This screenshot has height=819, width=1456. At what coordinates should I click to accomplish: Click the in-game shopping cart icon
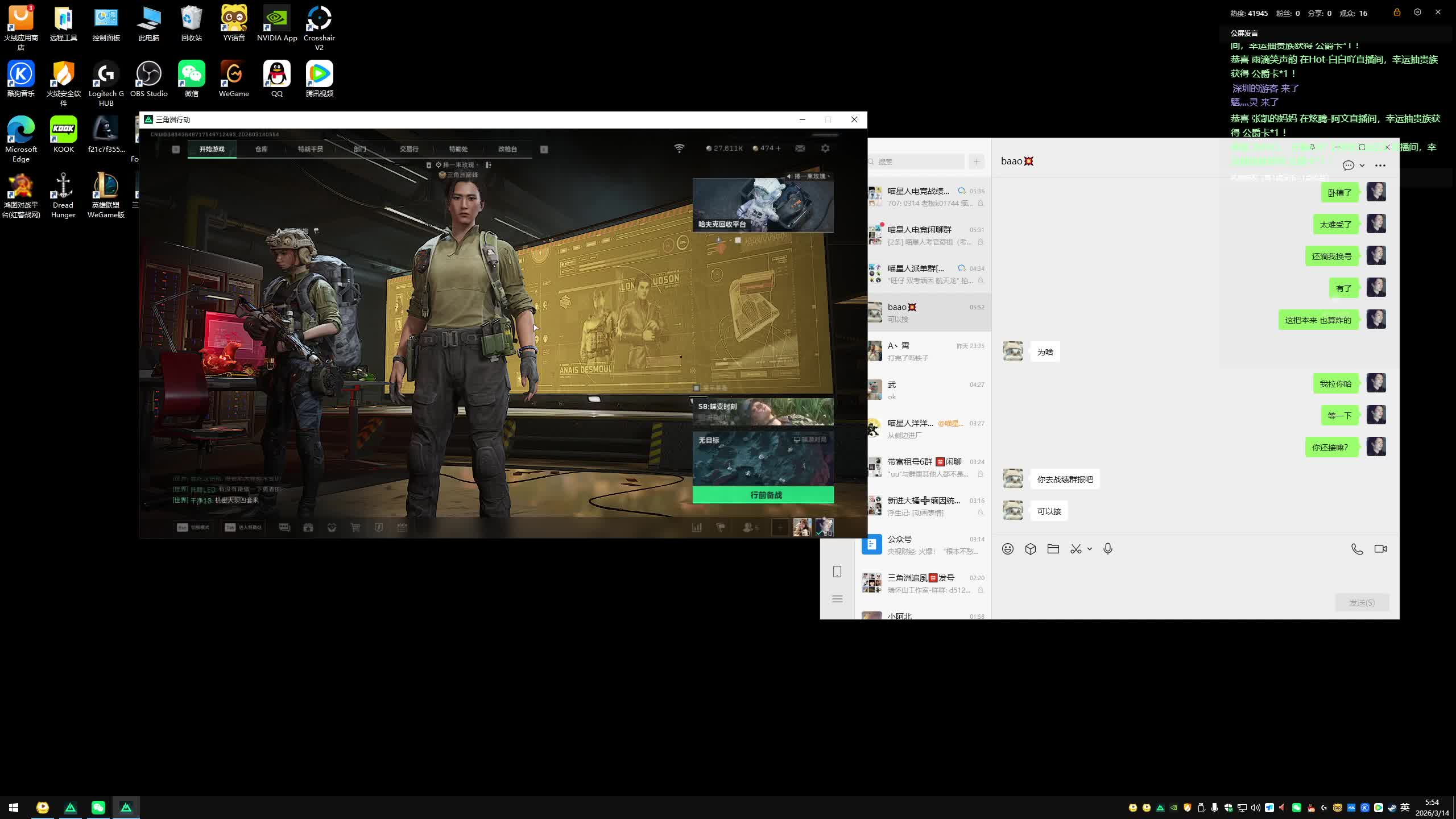coord(355,528)
